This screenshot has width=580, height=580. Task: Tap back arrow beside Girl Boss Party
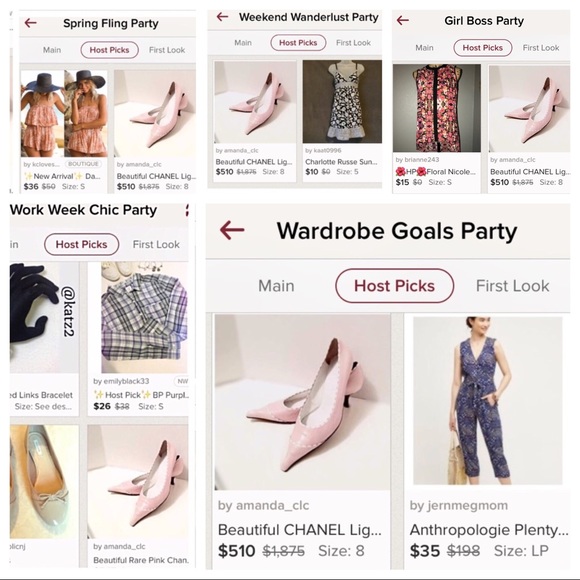pos(403,20)
